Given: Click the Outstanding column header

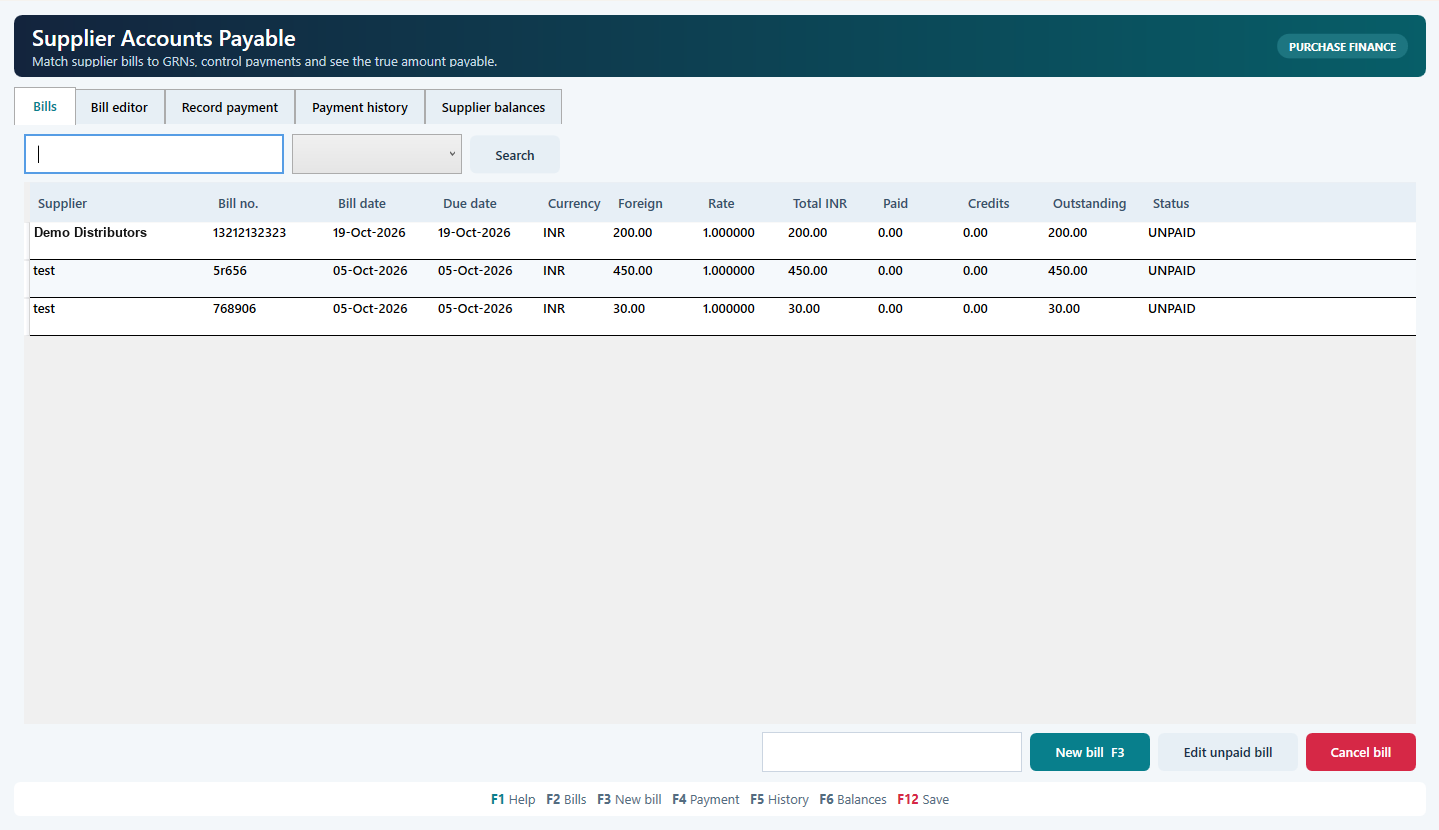Looking at the screenshot, I should 1089,203.
